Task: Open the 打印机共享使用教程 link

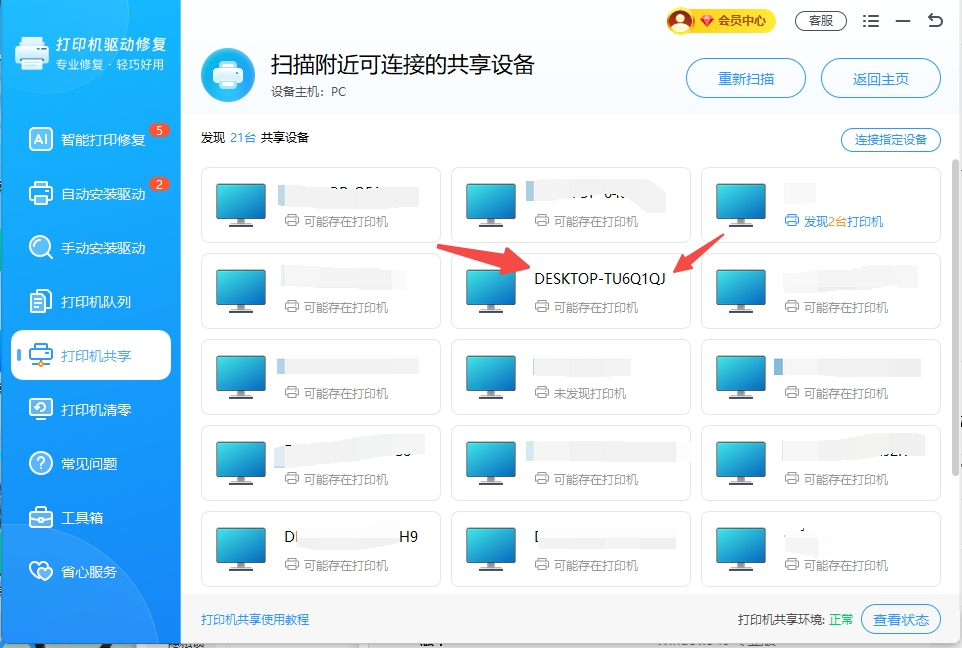Action: tap(255, 620)
